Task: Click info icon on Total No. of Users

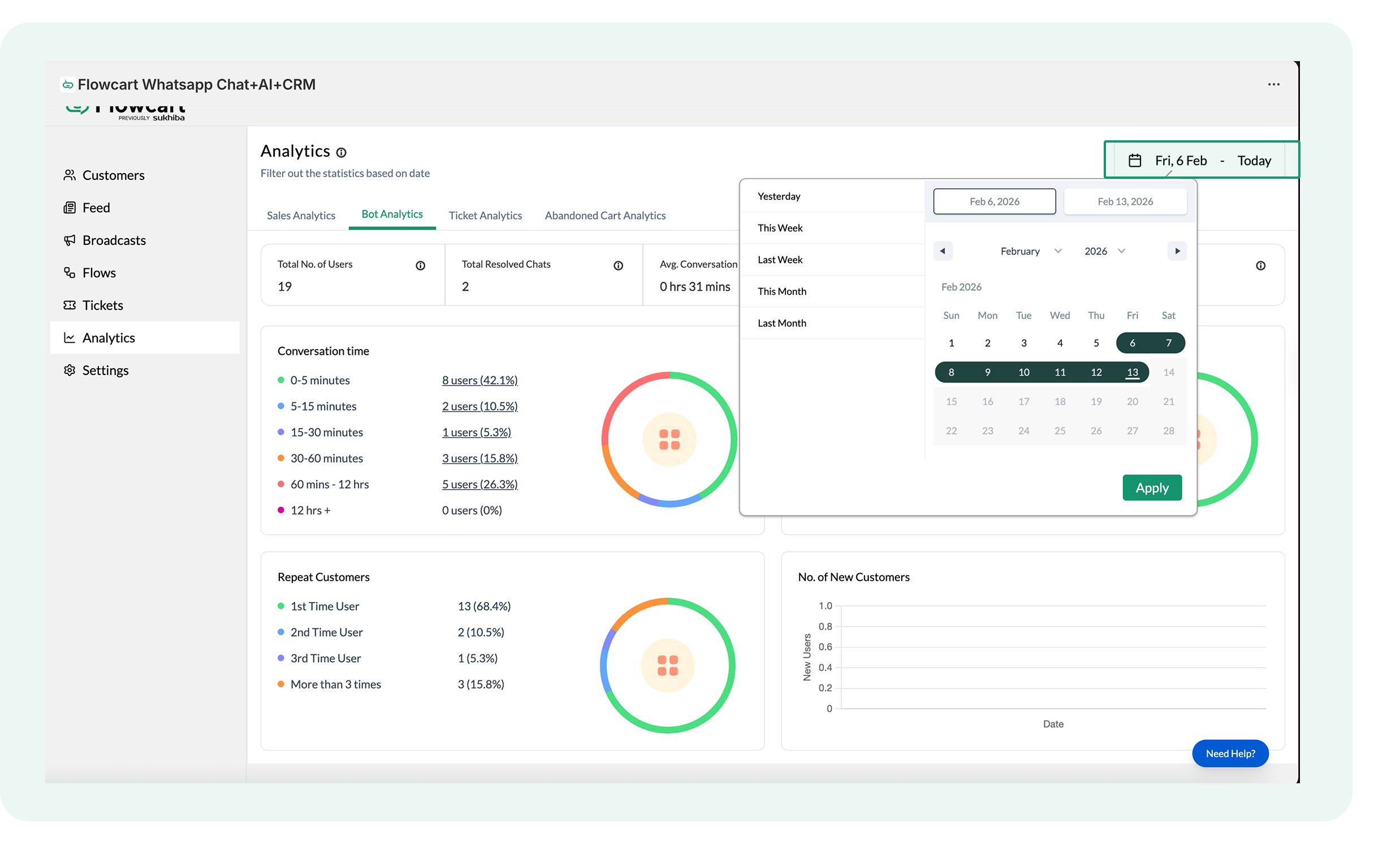Action: 421,265
